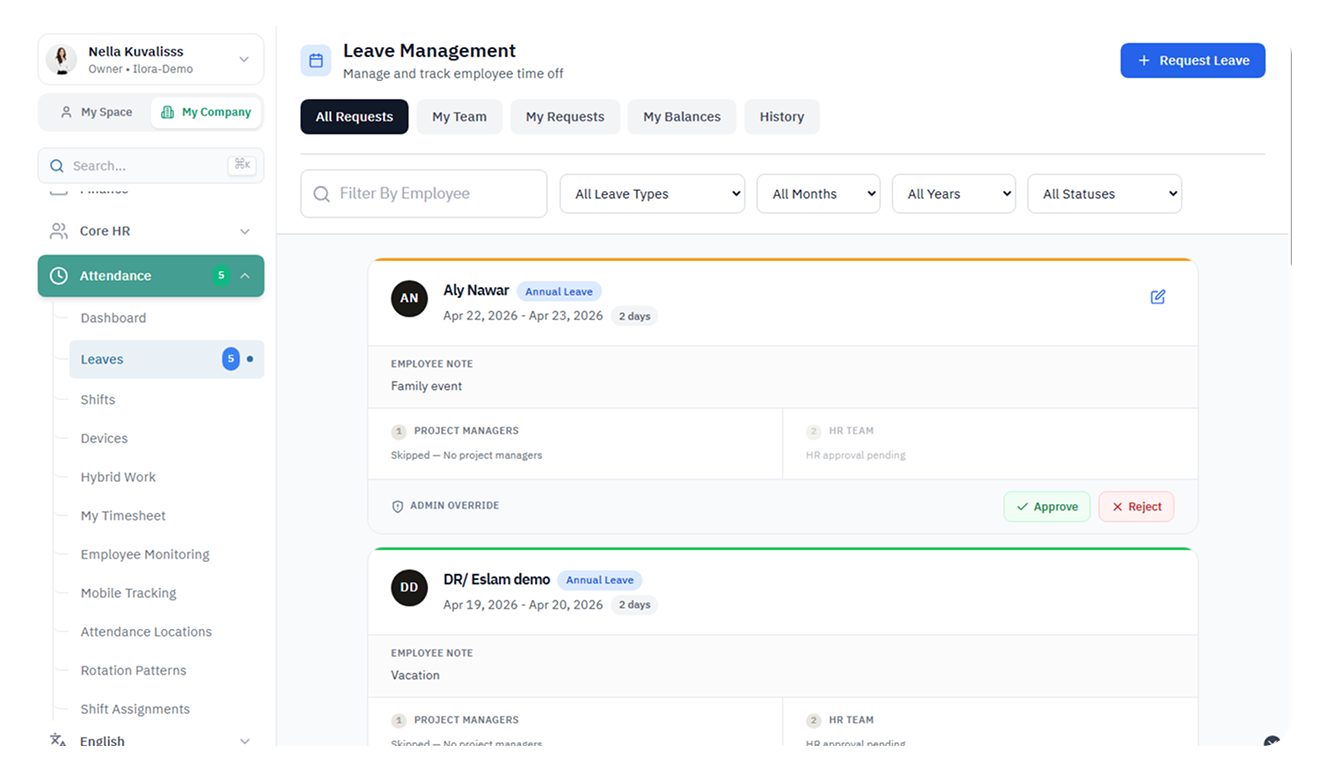Click the green 5 badge on Attendance
This screenshot has width=1320, height=771.
tap(221, 276)
